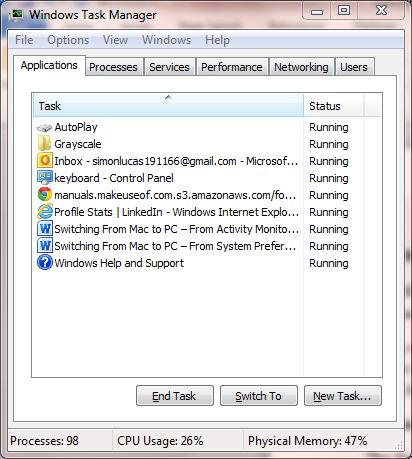Sort tasks using the Task column header
This screenshot has height=459, width=412.
168,106
